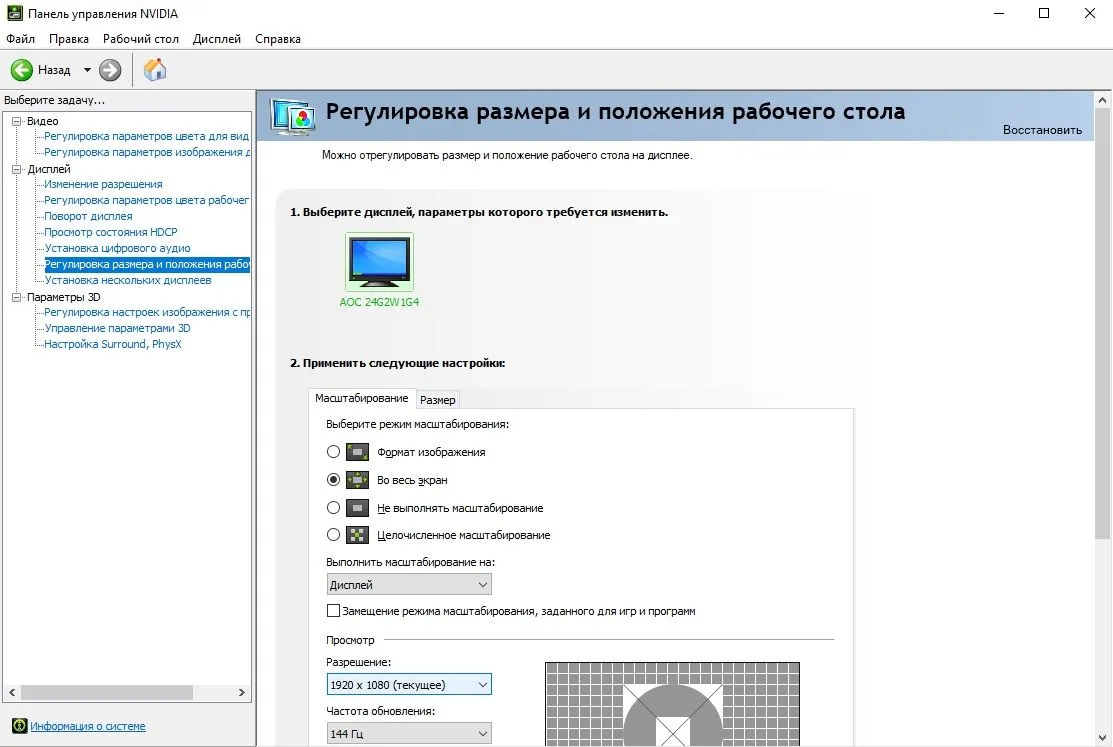Select 'Регулировка размера и положения' tree item
The height and width of the screenshot is (747, 1113).
[147, 264]
